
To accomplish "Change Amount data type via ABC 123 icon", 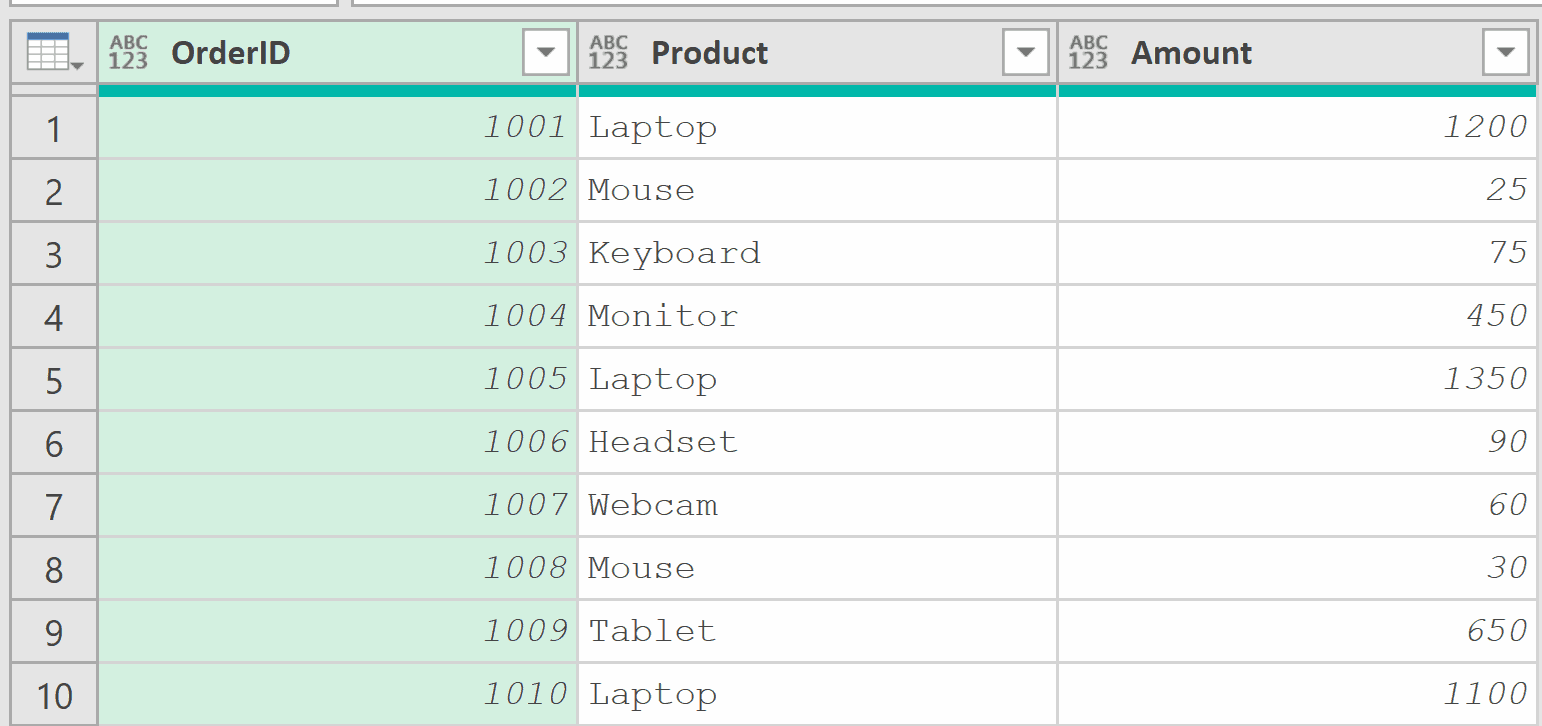I will [1087, 50].
